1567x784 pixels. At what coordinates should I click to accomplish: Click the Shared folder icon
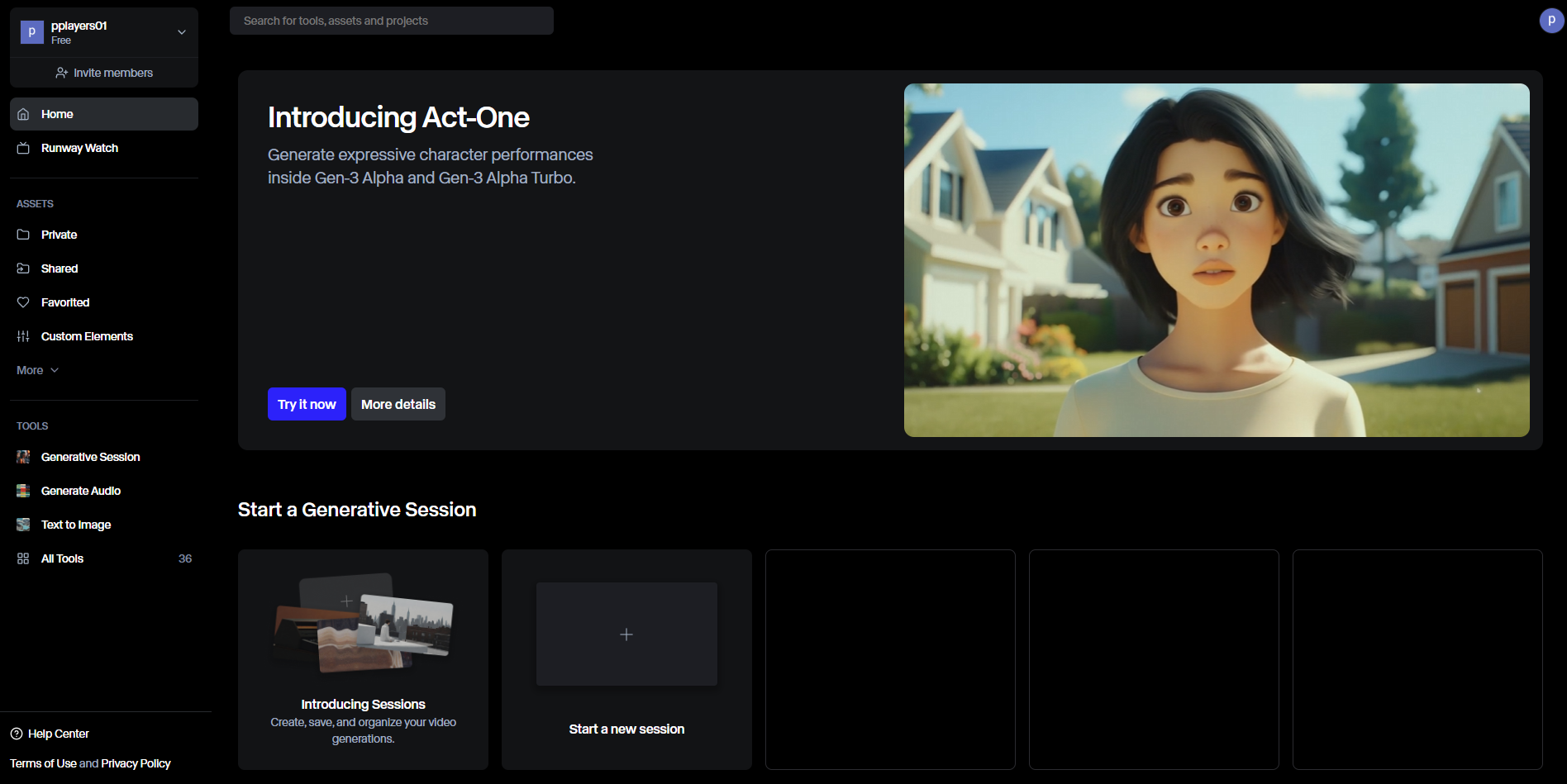(x=23, y=268)
